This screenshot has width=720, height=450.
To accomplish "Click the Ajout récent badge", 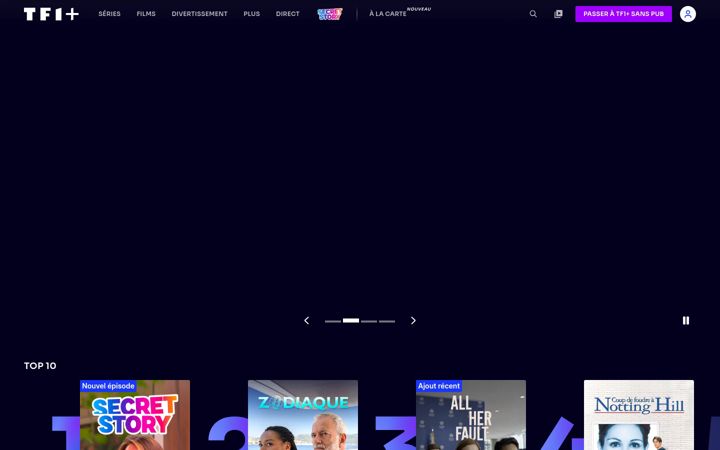I will pos(439,386).
